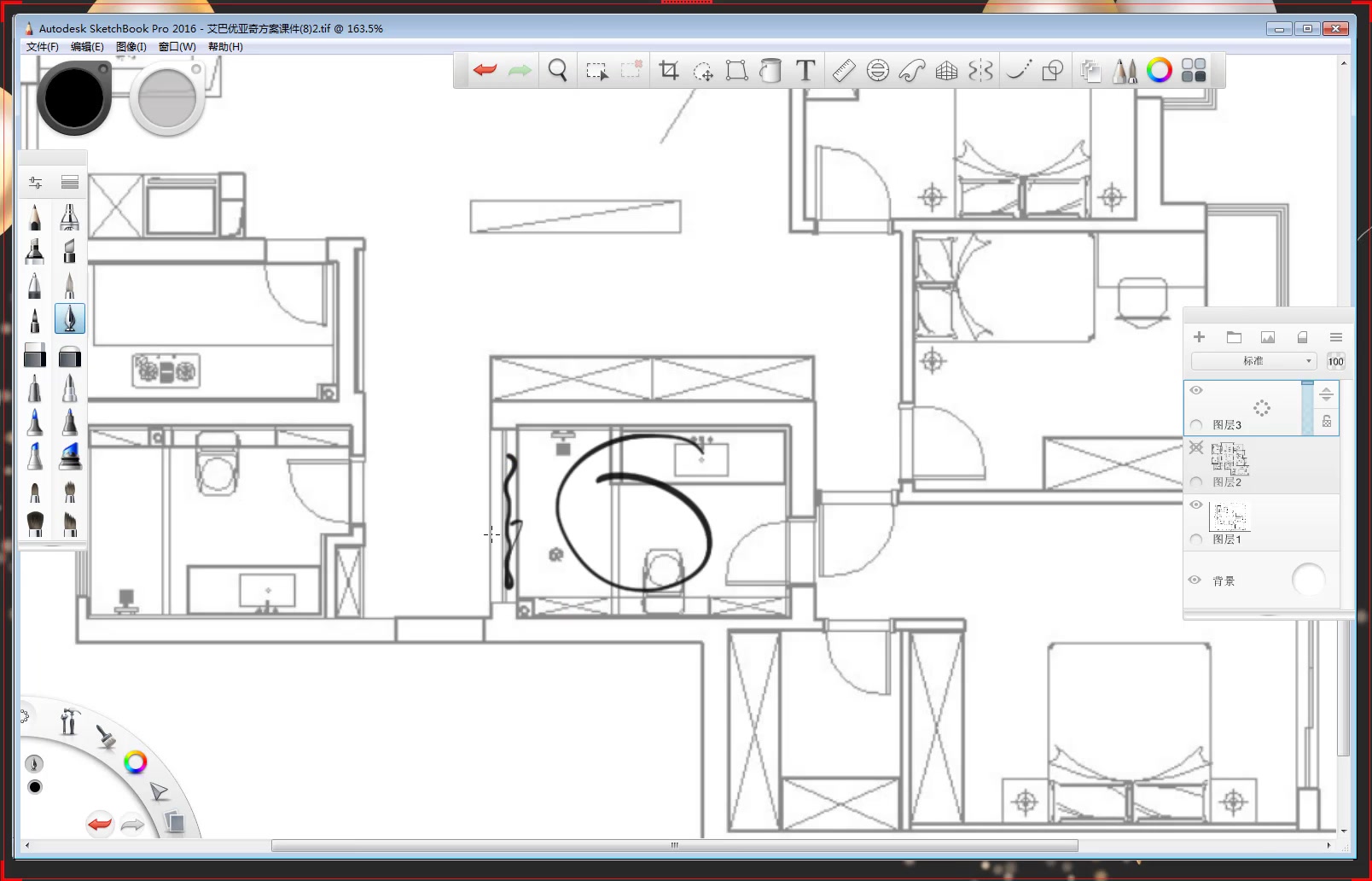
Task: Open the 帮助(H) menu
Action: pos(225,47)
